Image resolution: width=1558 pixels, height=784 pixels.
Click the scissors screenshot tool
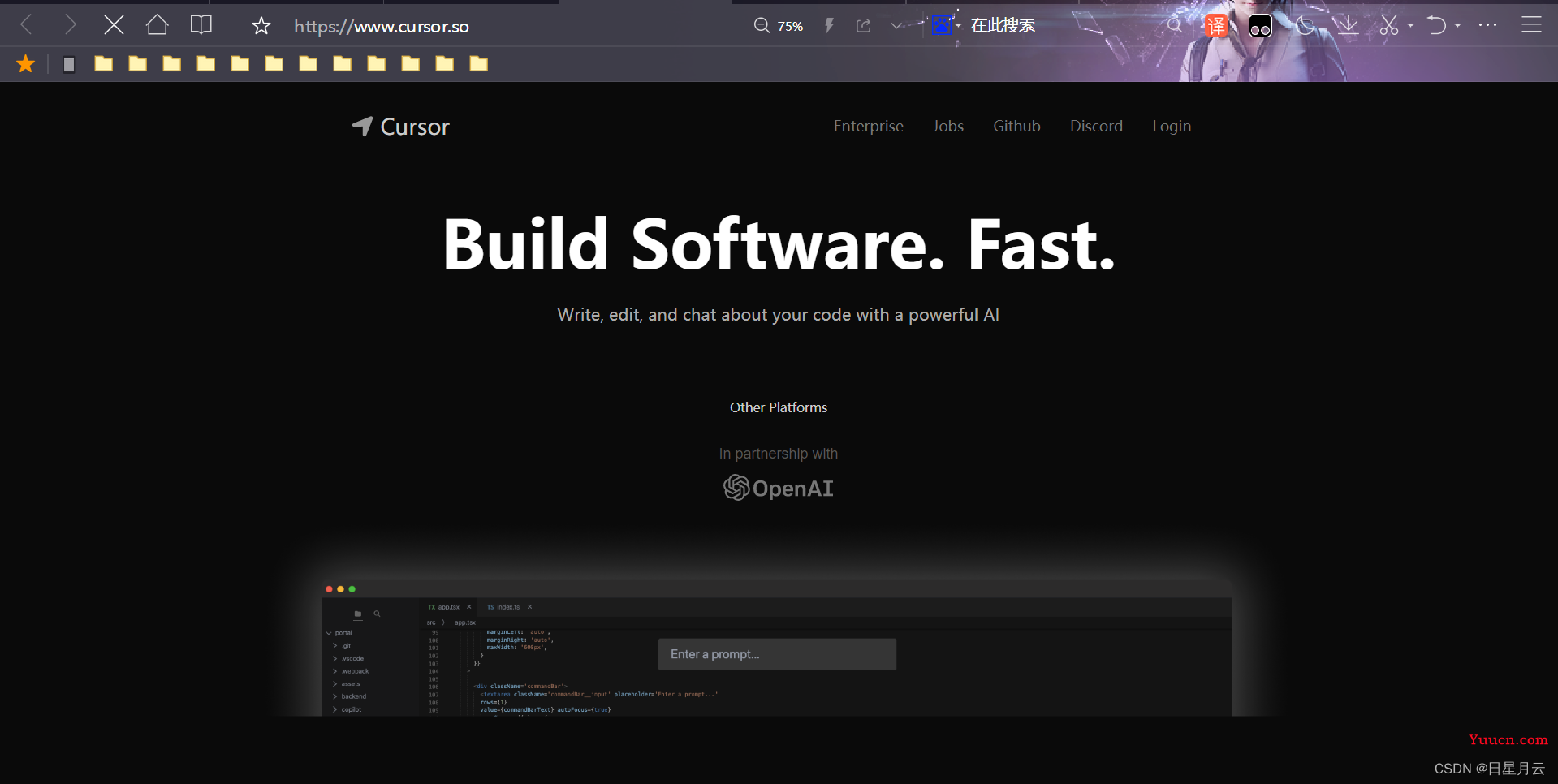pos(1389,25)
